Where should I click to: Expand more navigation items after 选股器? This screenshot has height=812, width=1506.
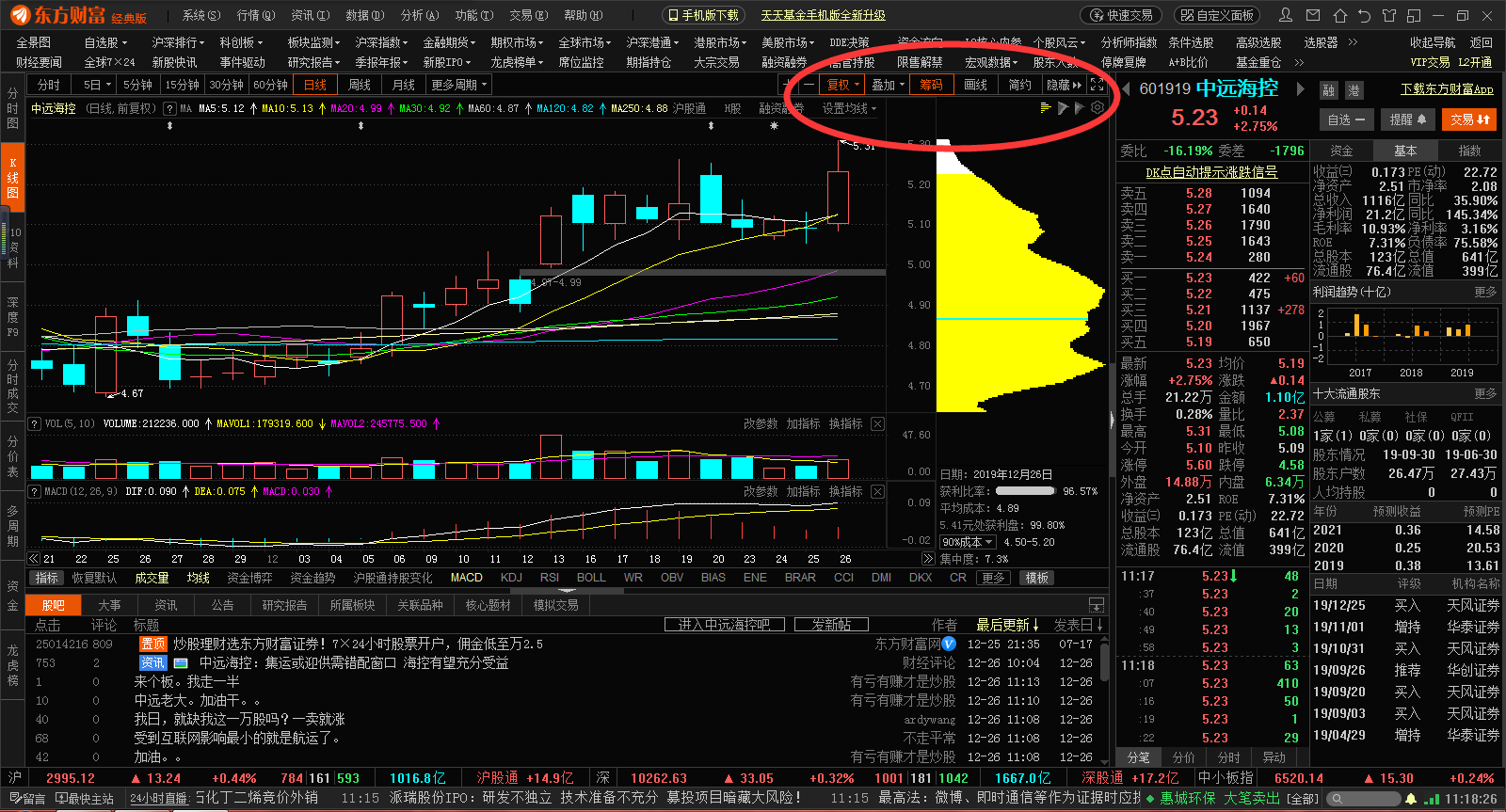(x=1354, y=42)
